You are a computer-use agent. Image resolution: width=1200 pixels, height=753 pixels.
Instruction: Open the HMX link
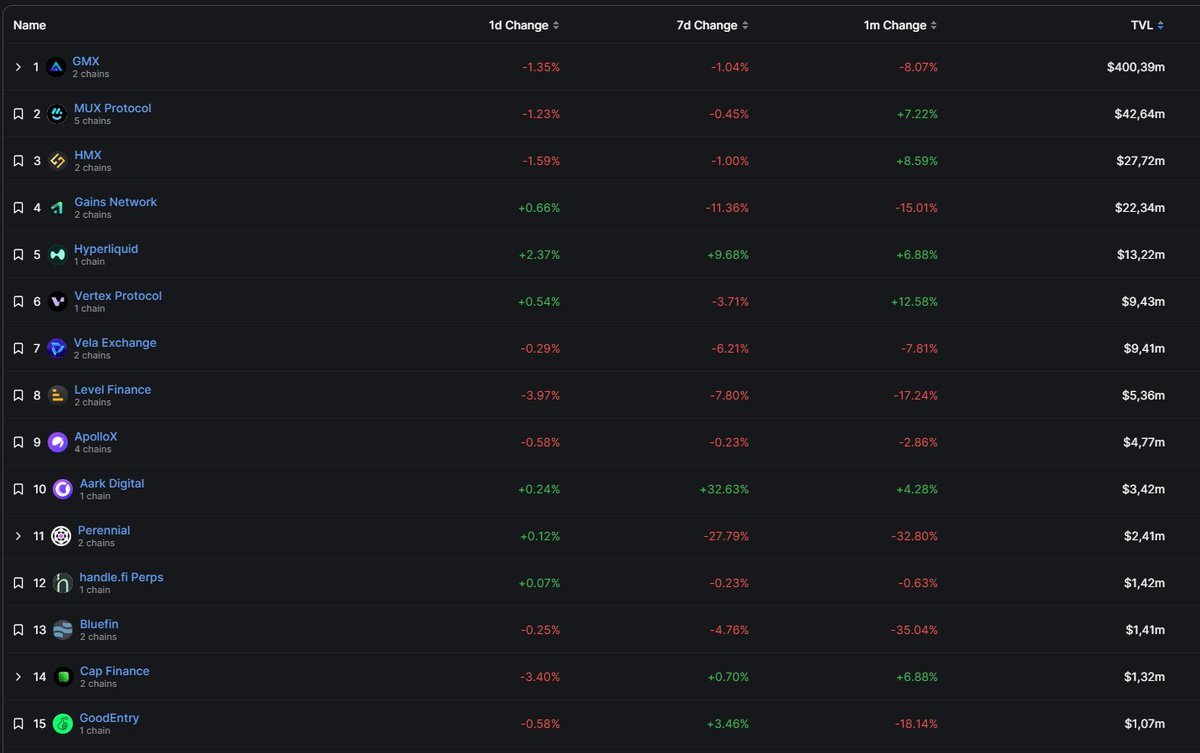coord(88,155)
